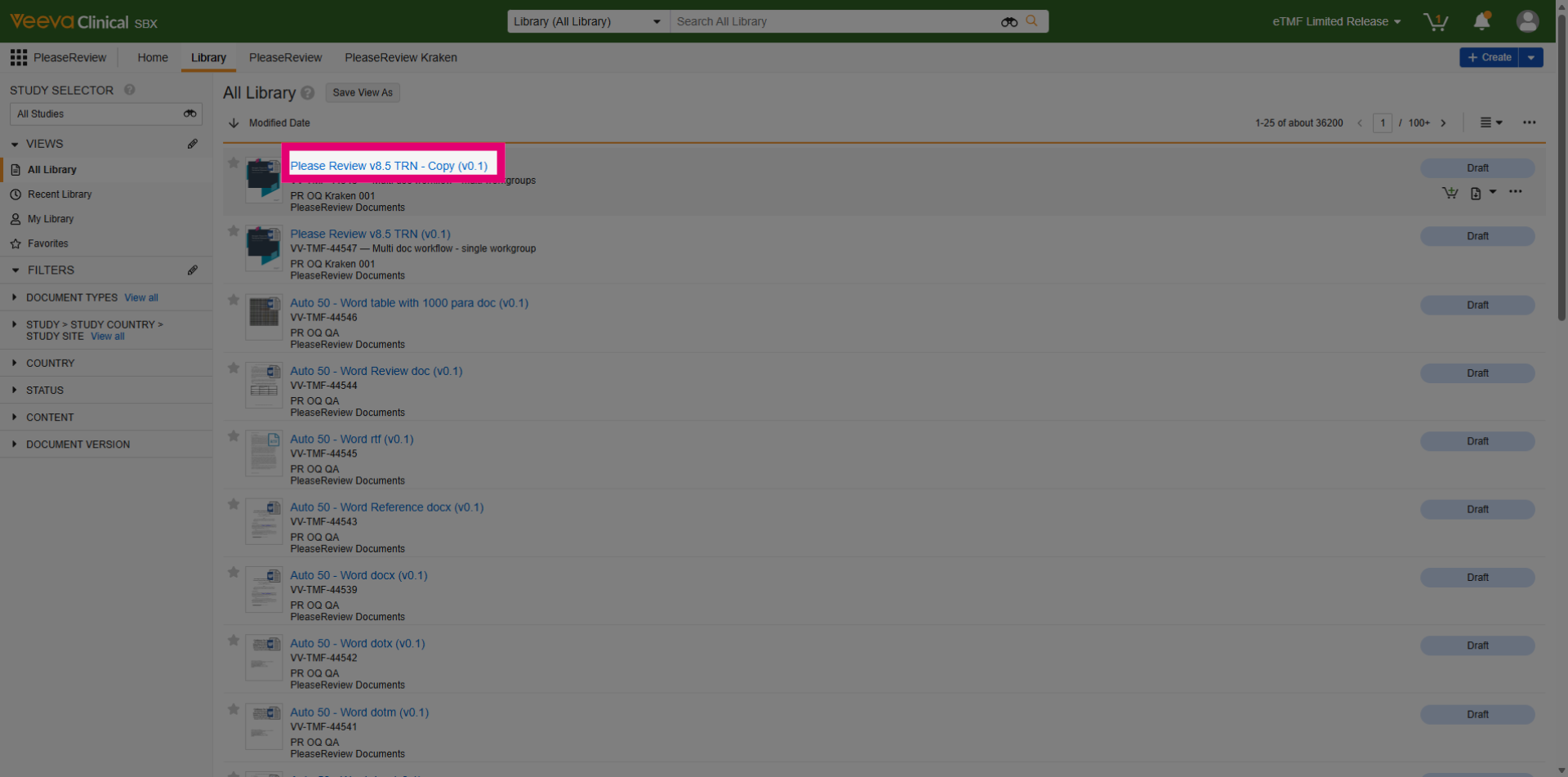Go to Home tab
1568x777 pixels.
tap(153, 57)
